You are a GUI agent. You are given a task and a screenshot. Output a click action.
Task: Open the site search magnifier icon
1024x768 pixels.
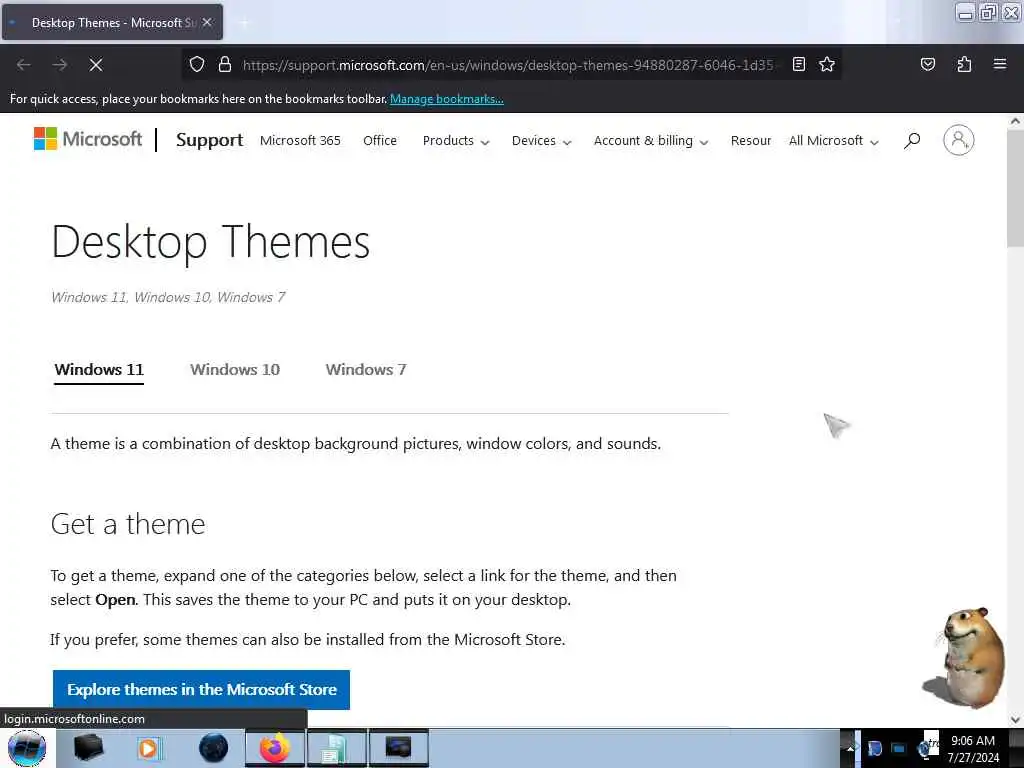point(912,140)
